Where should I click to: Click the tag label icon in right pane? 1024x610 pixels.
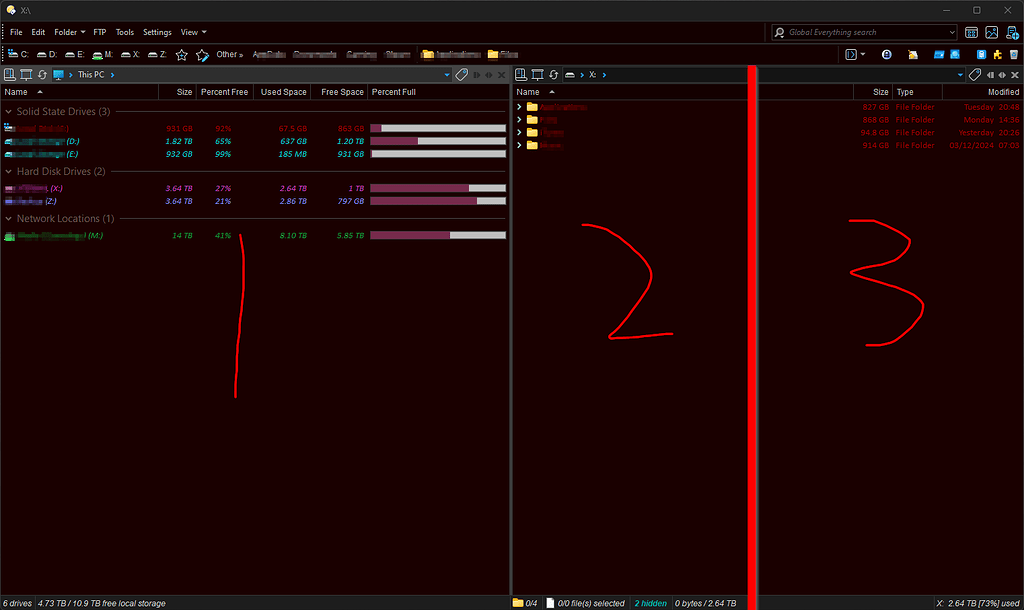(x=975, y=75)
